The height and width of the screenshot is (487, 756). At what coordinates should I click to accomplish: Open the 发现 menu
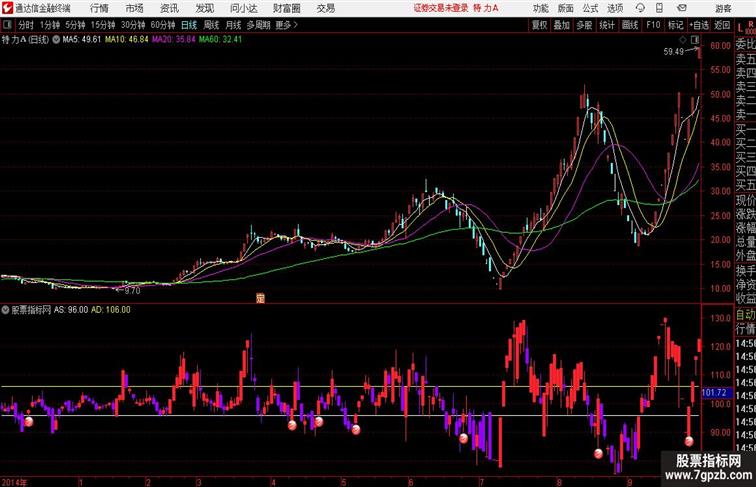(x=204, y=8)
